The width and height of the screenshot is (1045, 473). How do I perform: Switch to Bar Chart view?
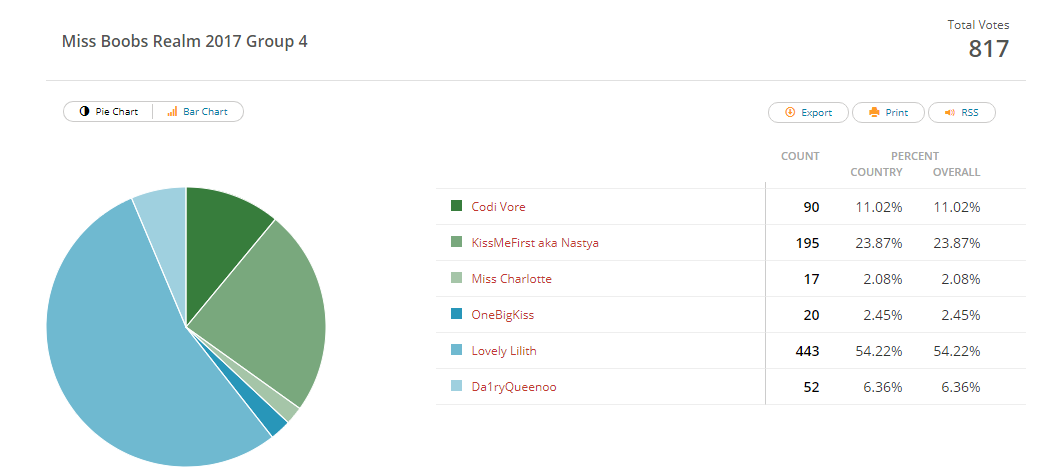click(x=198, y=111)
